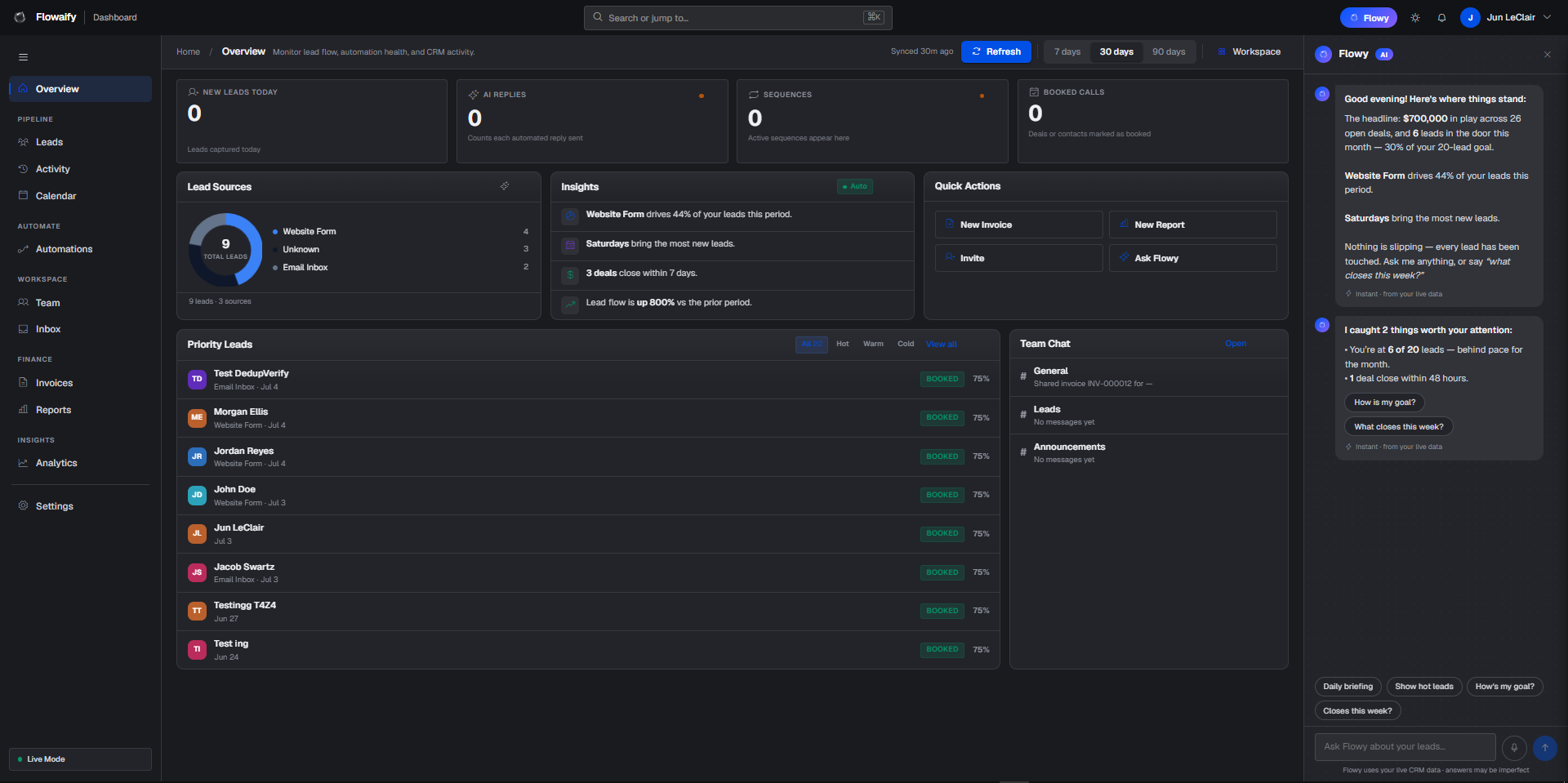
Task: Click the Website Form insight icon
Action: tap(570, 216)
